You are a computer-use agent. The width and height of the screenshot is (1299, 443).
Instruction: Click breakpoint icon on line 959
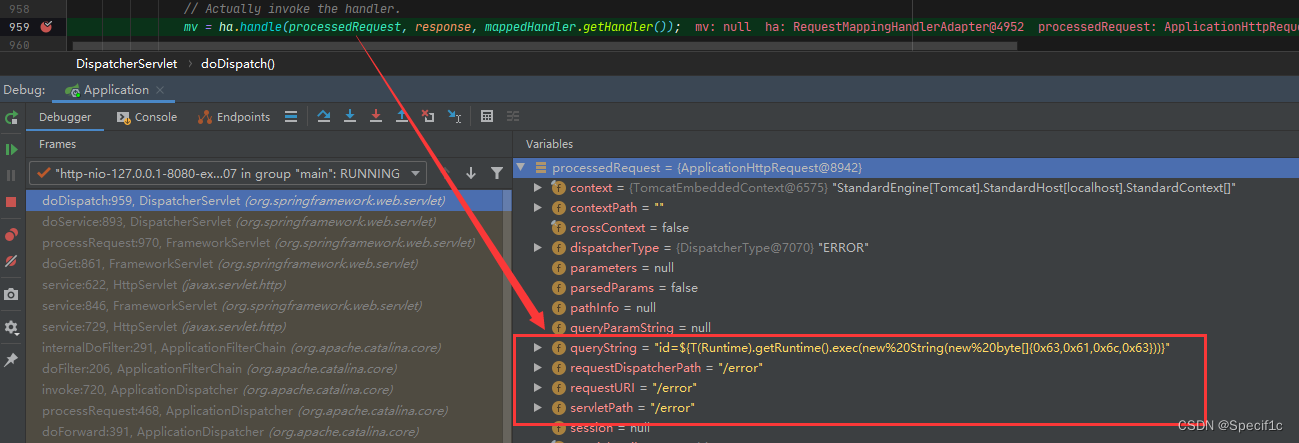pyautogui.click(x=46, y=27)
